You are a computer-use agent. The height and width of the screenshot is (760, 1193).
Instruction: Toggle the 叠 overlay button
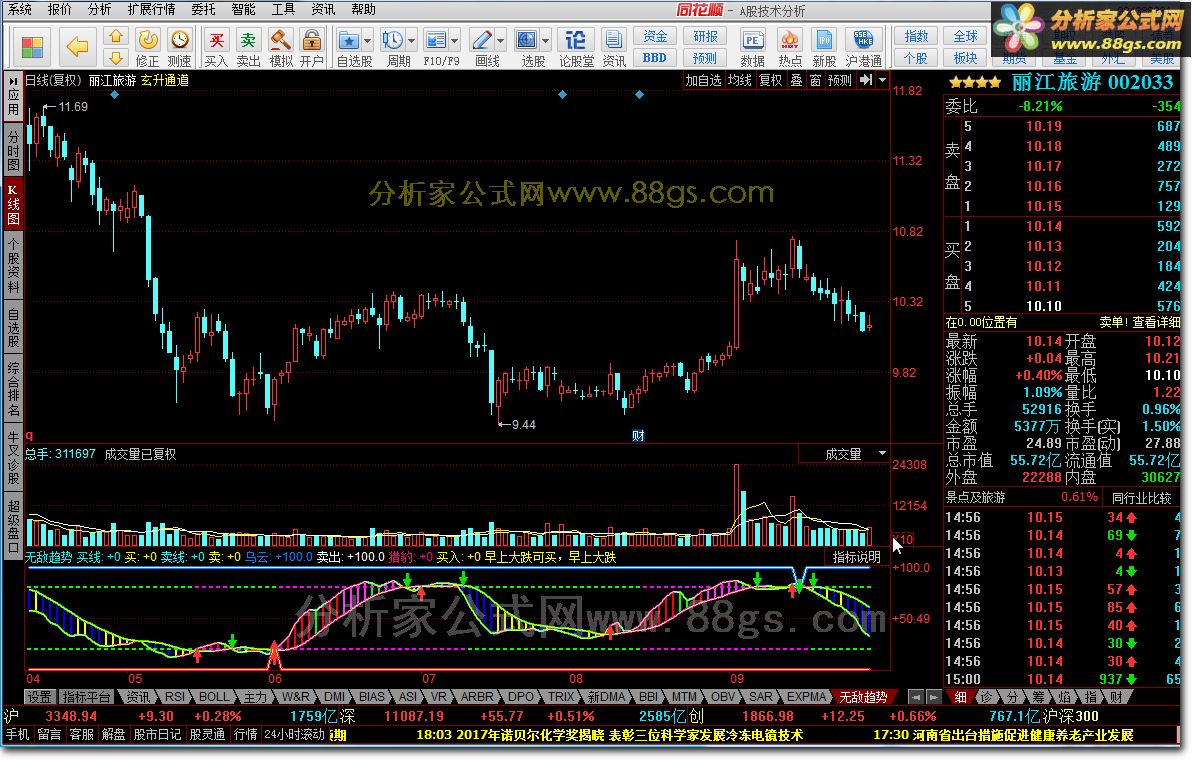point(796,80)
